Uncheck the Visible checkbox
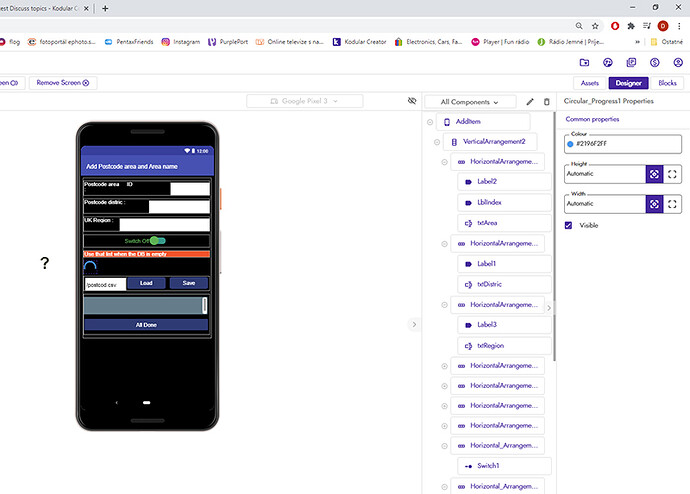The height and width of the screenshot is (494, 690). 569,226
